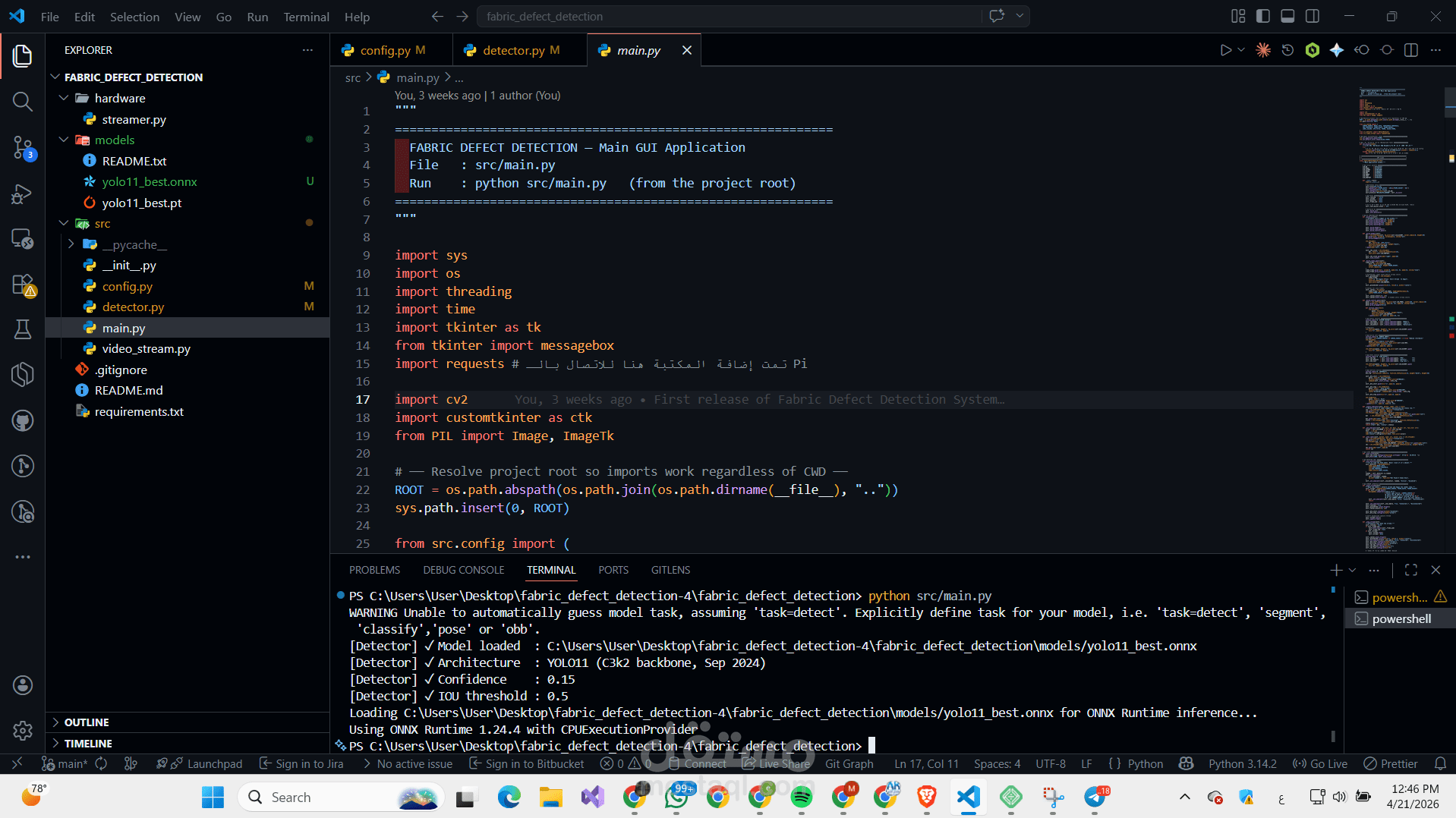Toggle the primary side bar visibility
Viewport: 1456px width, 818px height.
click(1263, 16)
